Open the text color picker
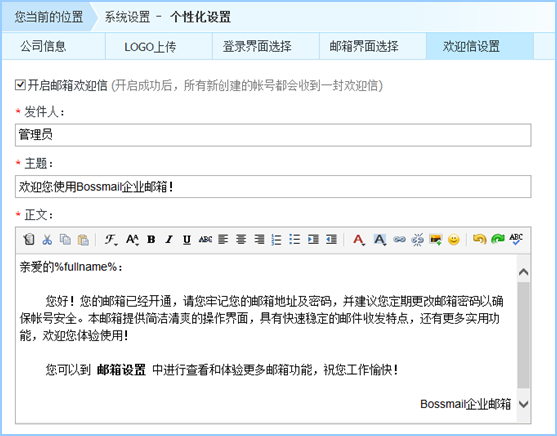Viewport: 557px width, 436px height. click(x=359, y=240)
